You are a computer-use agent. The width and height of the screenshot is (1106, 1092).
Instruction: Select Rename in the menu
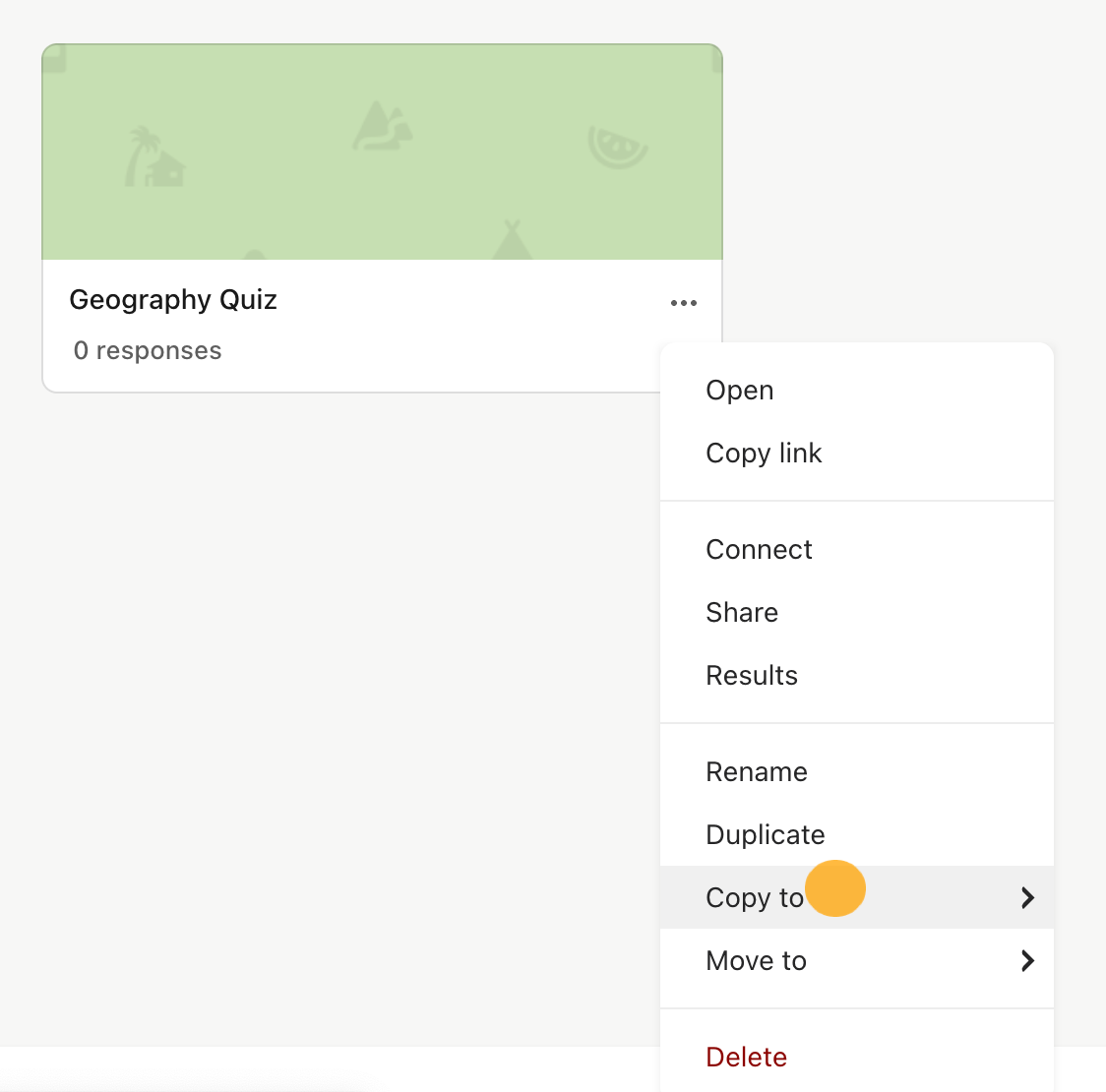coord(856,771)
